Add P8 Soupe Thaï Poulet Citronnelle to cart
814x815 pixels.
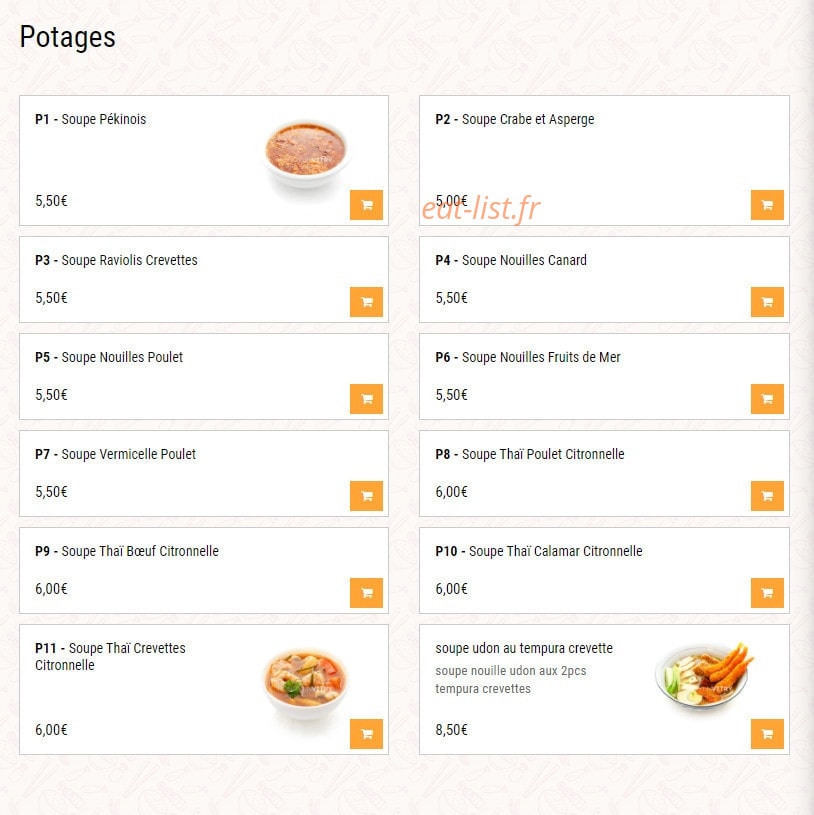pos(767,496)
